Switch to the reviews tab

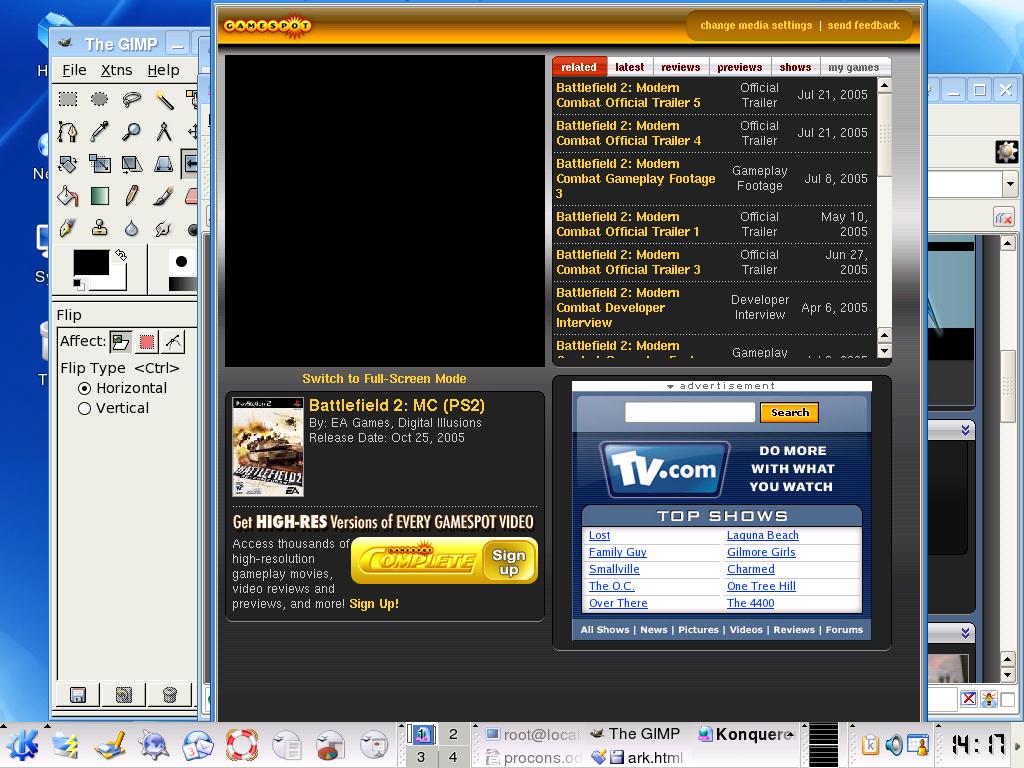[x=680, y=67]
